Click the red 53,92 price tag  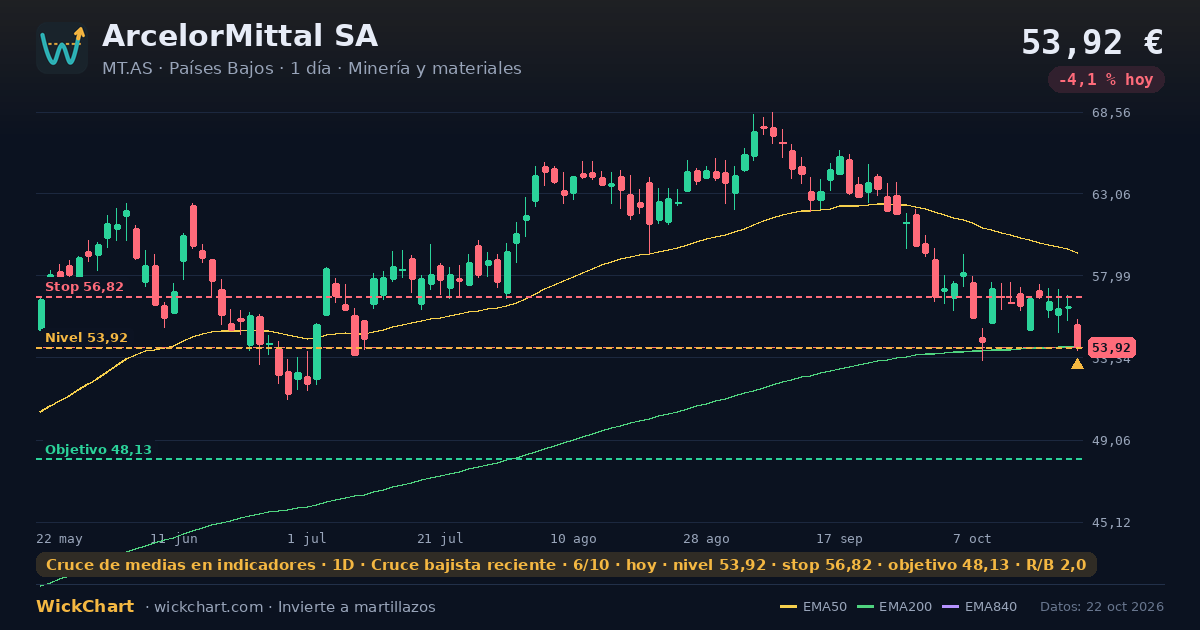tap(1112, 348)
